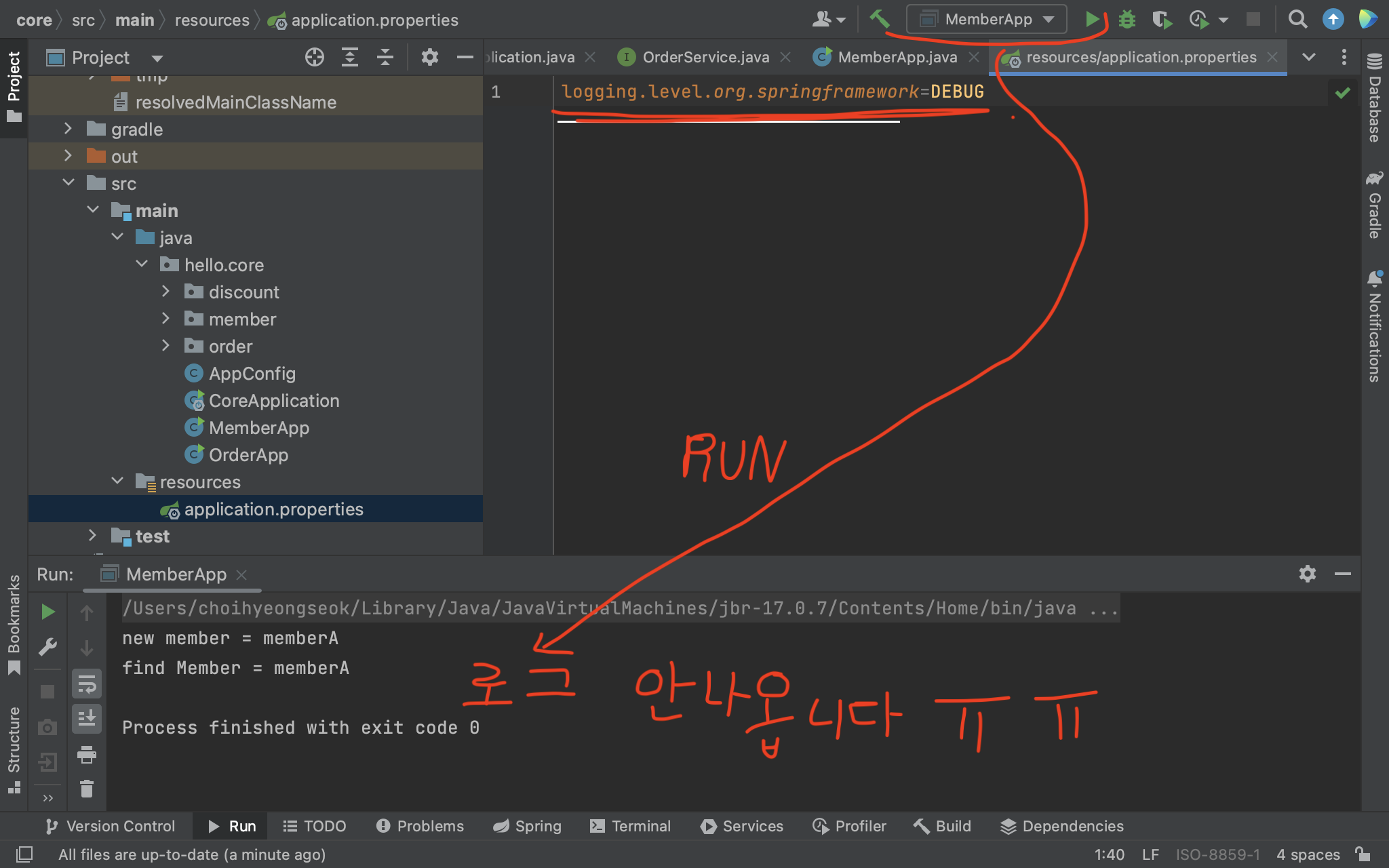Image resolution: width=1389 pixels, height=868 pixels.
Task: Collapse the src folder
Action: click(x=68, y=182)
